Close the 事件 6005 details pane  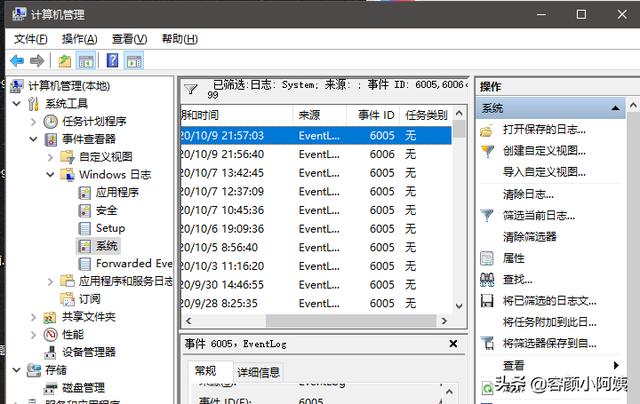point(453,344)
